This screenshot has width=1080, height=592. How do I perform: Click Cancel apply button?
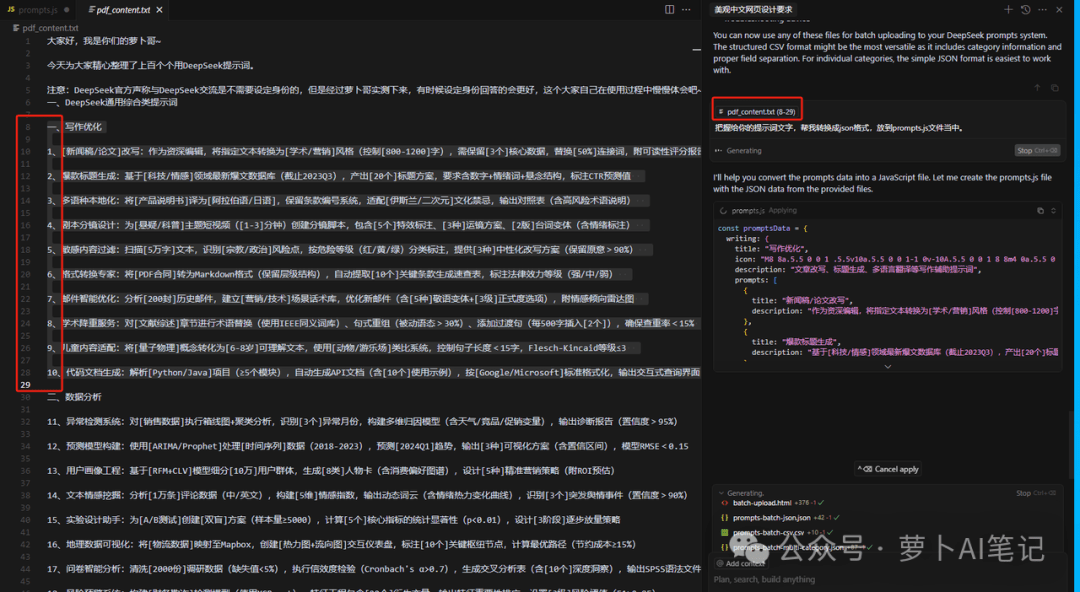click(x=888, y=469)
